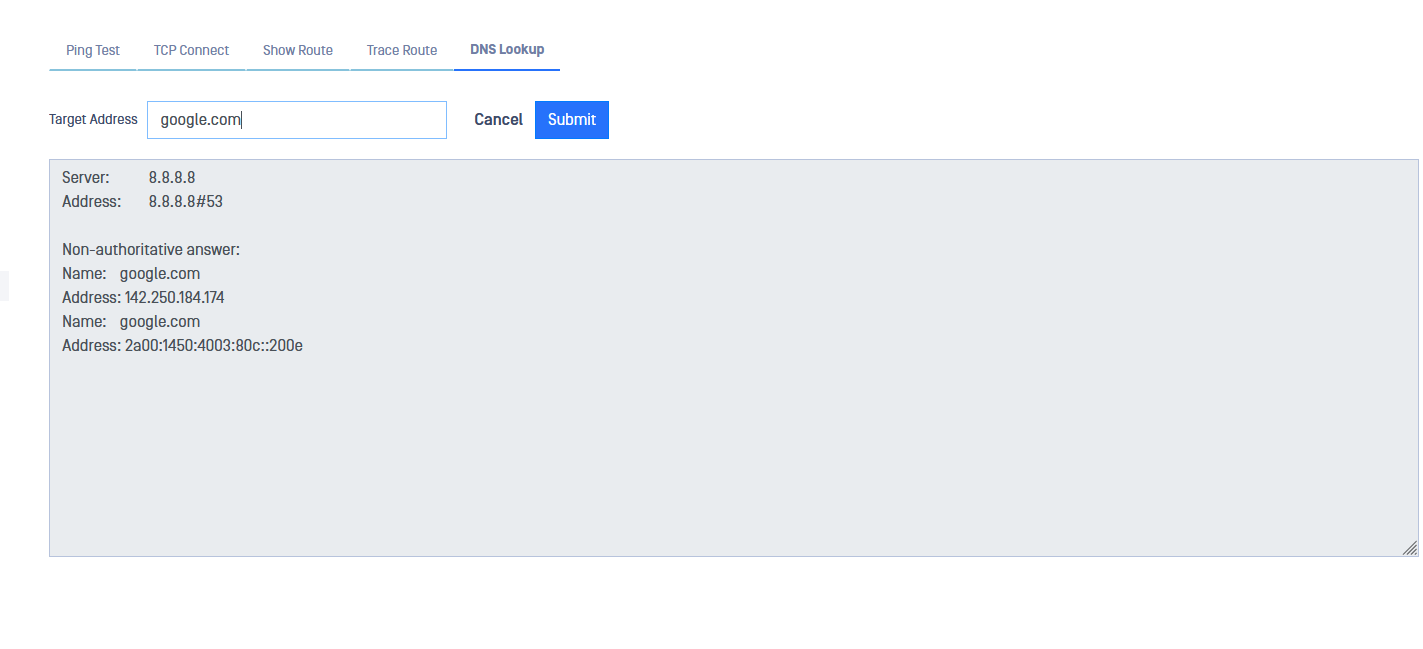Screen dimensions: 1423x649
Task: Click the 'Target Address' label
Action: (x=93, y=119)
